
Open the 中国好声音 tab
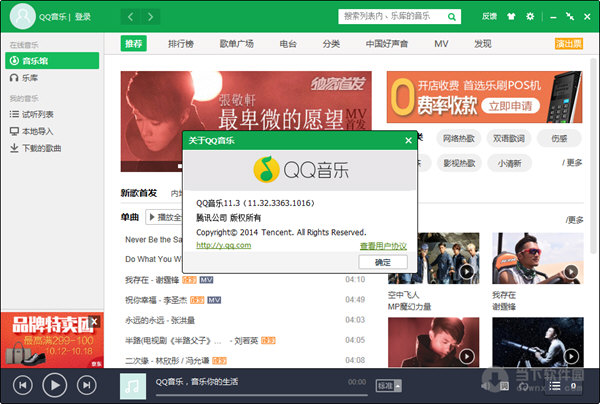tap(387, 44)
